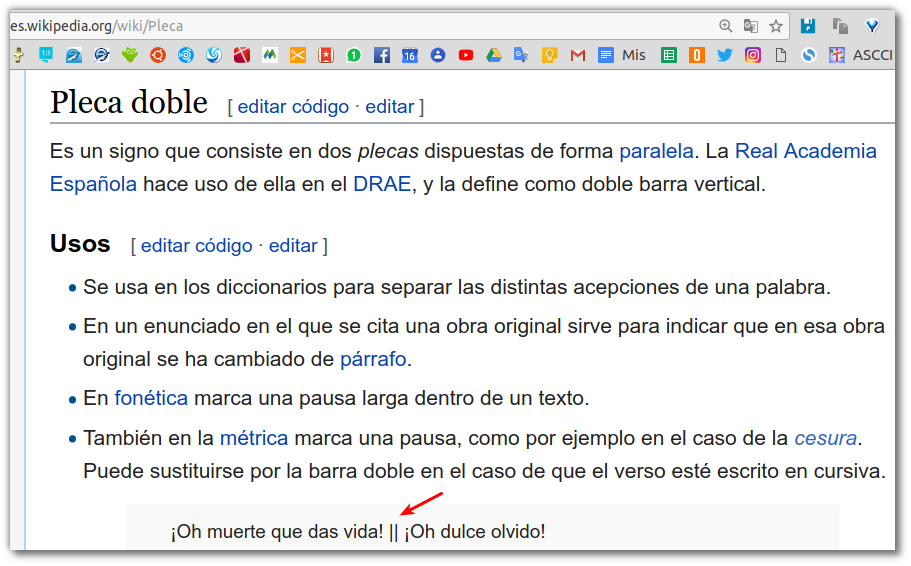Click 'editar' next to Pleca doble heading
Viewport: 911px width, 566px height.
click(x=389, y=107)
